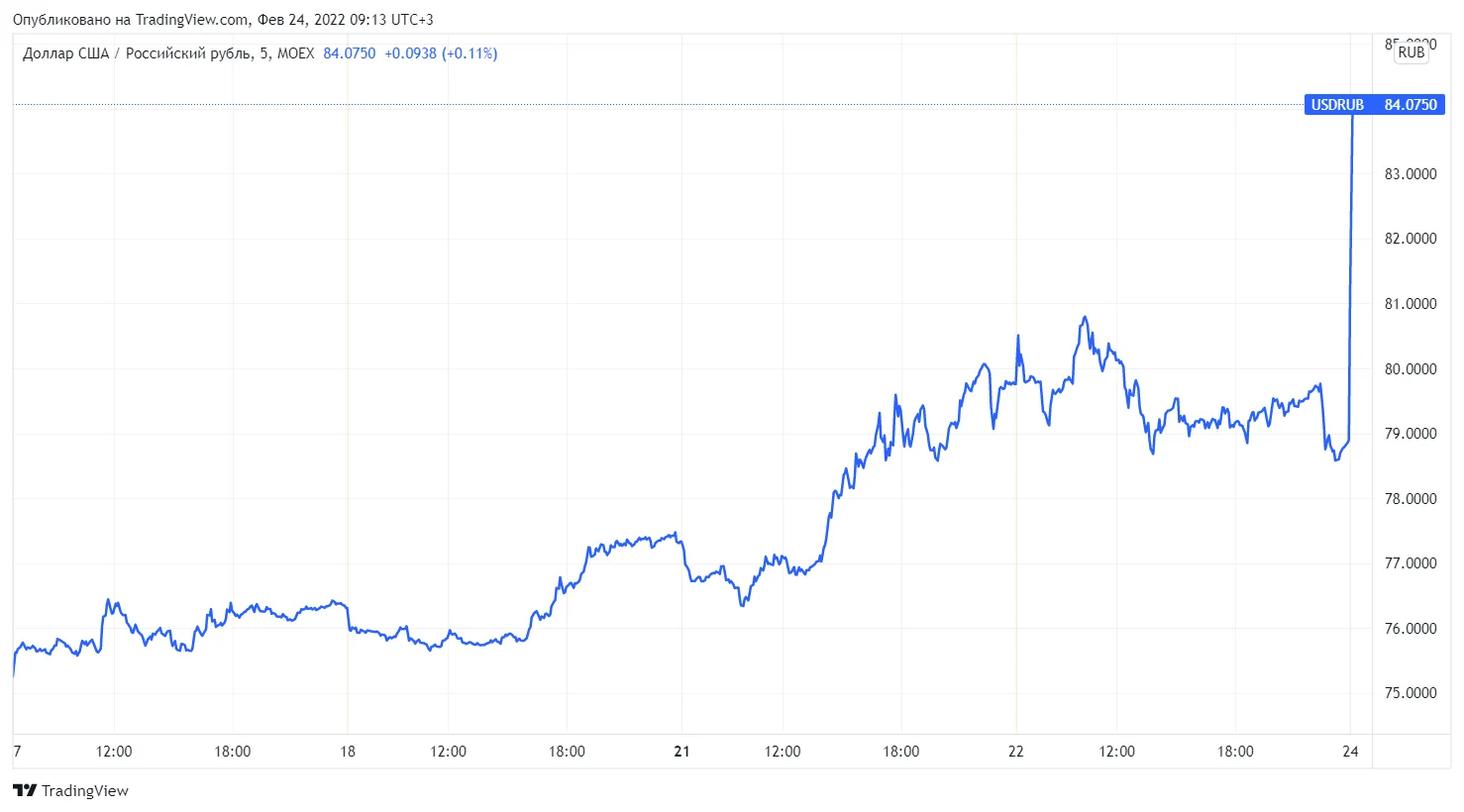Click the 78.0000 price scale label

pos(1410,499)
